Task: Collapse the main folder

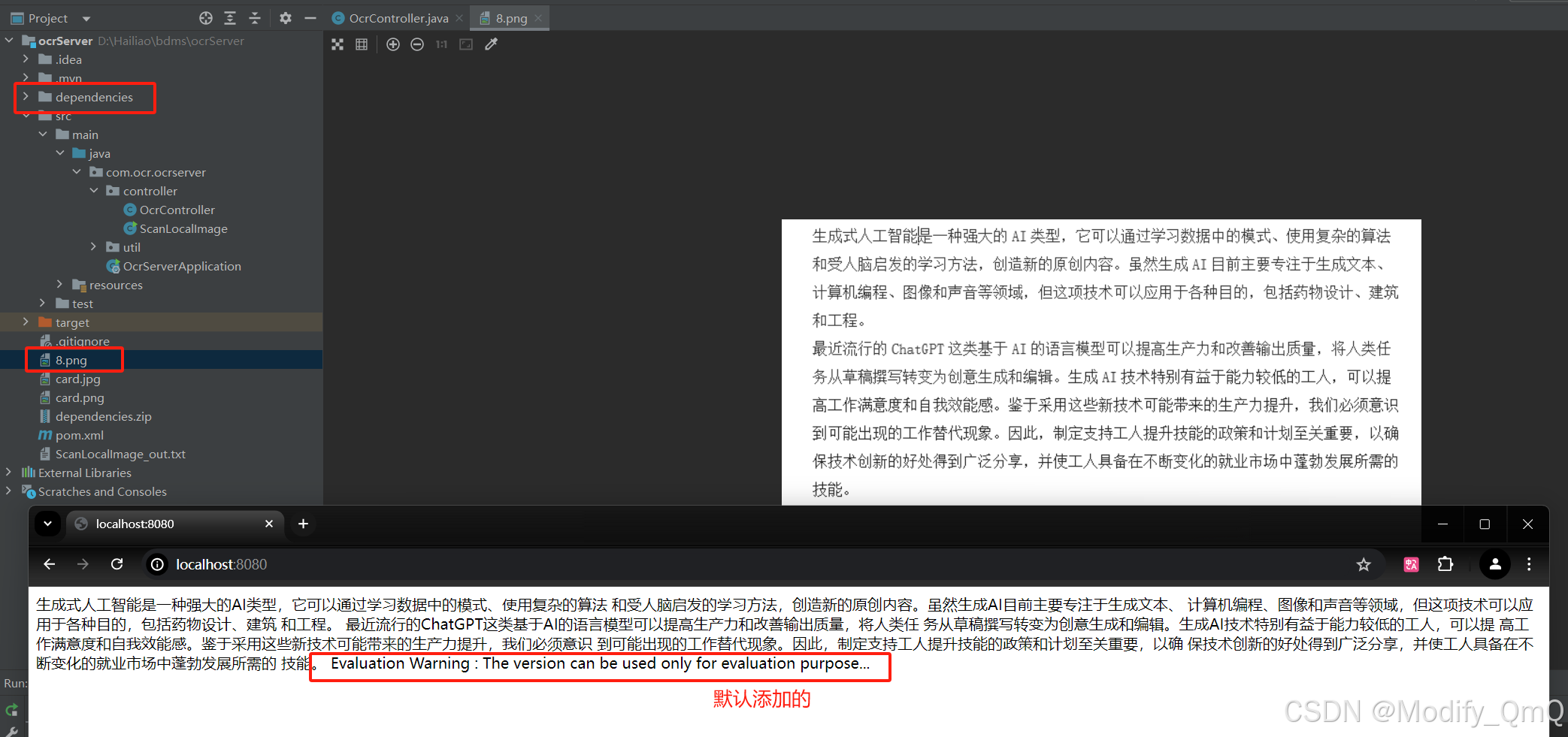Action: point(43,134)
